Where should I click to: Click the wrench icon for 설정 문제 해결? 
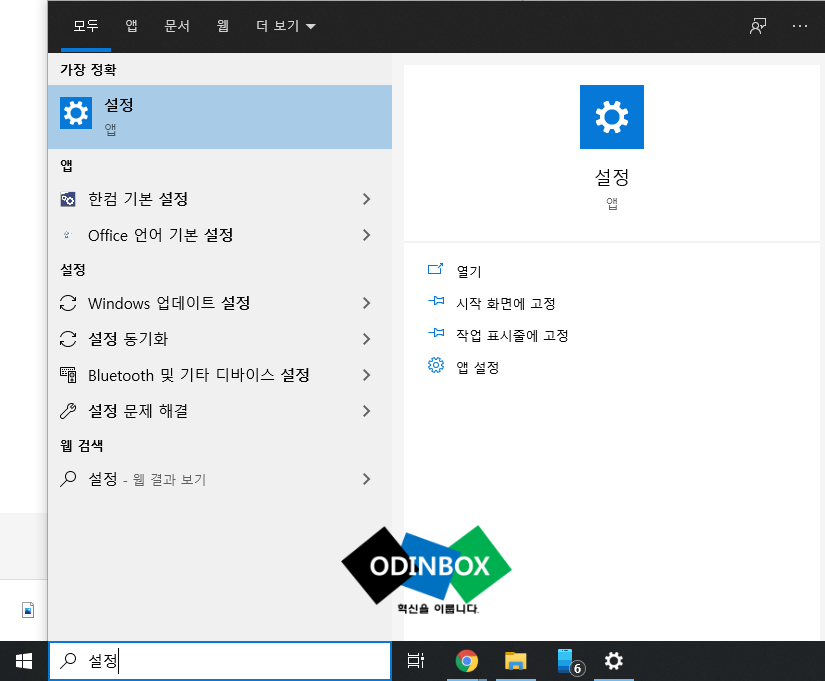68,411
